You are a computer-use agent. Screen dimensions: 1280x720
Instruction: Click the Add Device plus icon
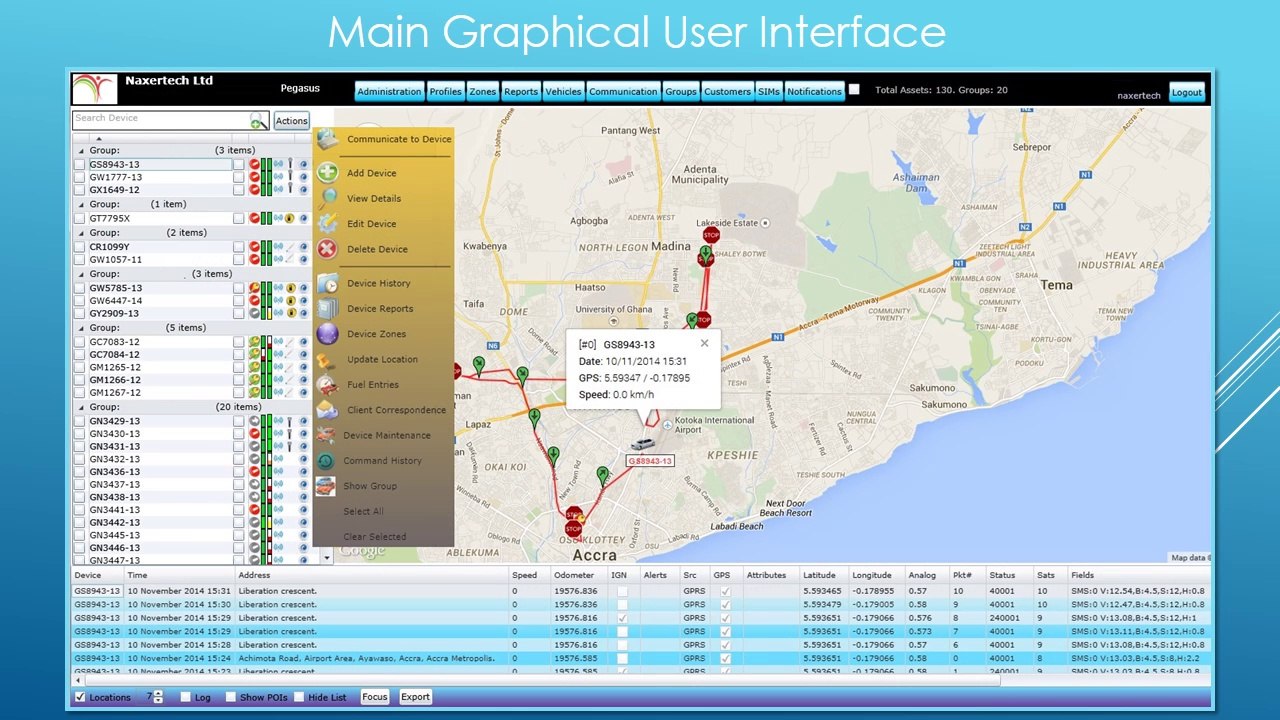328,172
